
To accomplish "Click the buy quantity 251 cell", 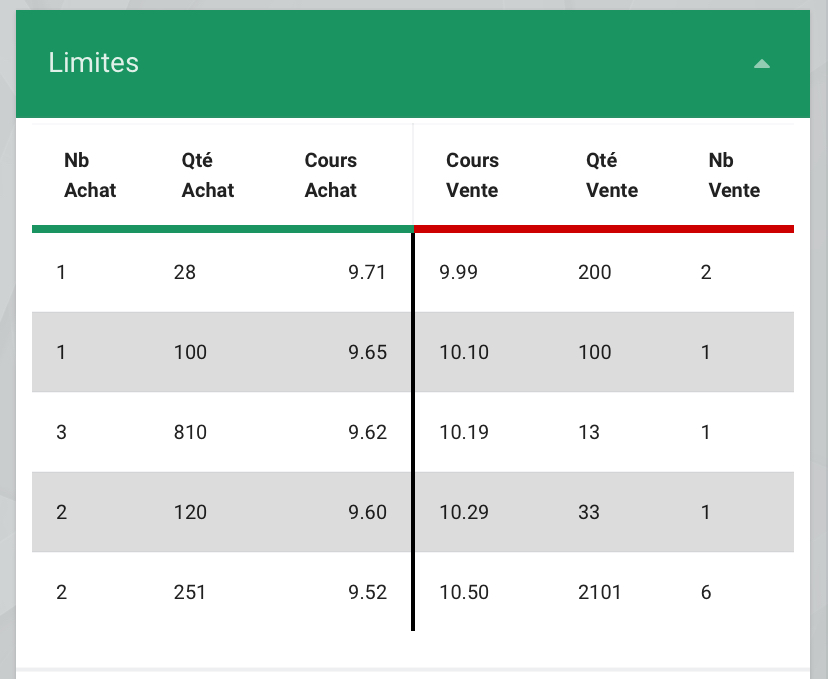I will tap(190, 592).
